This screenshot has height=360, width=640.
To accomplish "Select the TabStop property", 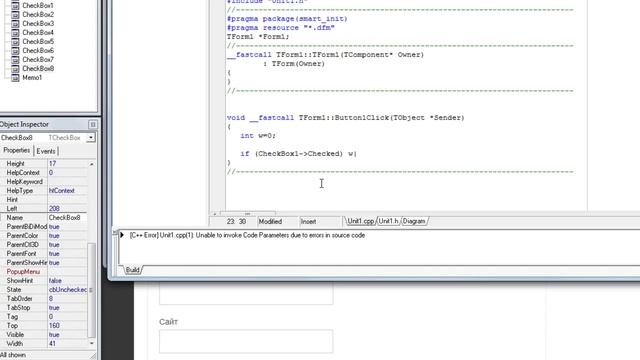I will [x=44, y=307].
